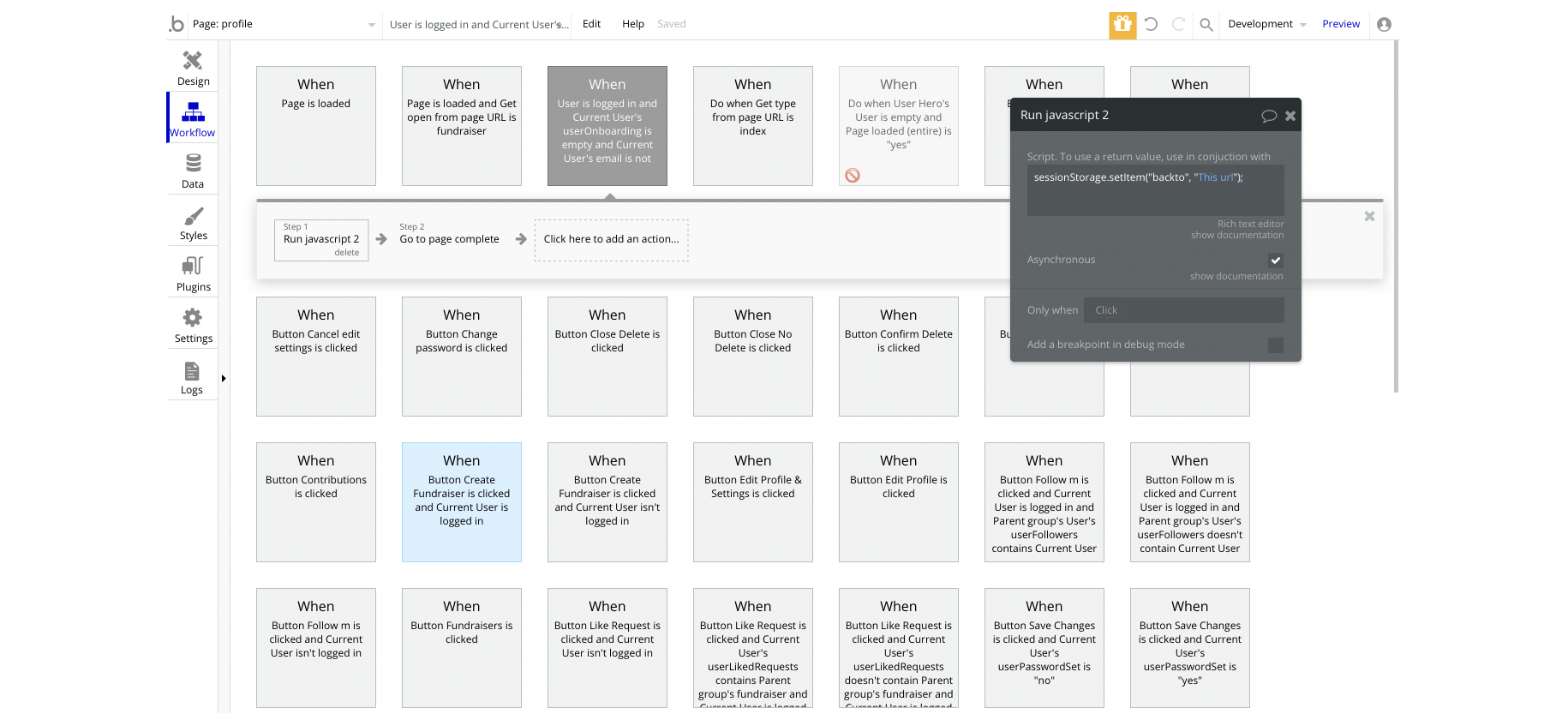Open the Page: profile dropdown

point(283,24)
